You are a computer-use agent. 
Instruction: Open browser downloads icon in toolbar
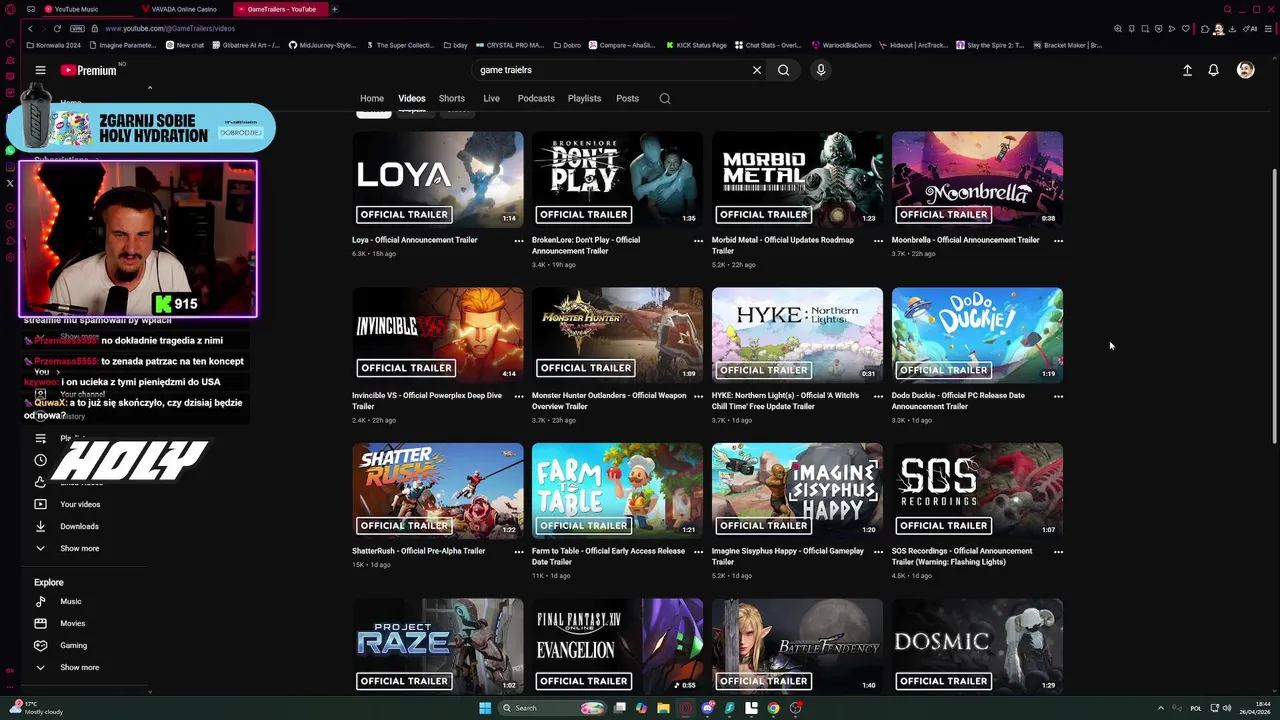tap(1232, 28)
